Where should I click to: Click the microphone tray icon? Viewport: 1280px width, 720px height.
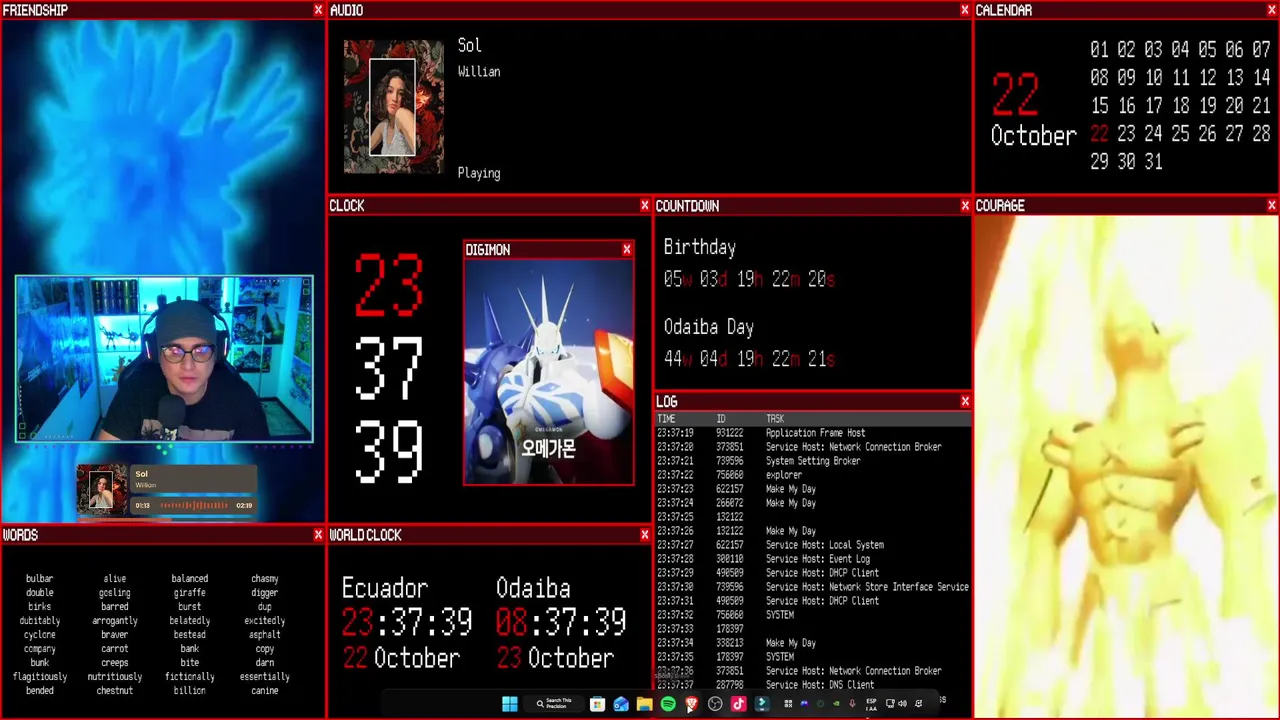[852, 704]
